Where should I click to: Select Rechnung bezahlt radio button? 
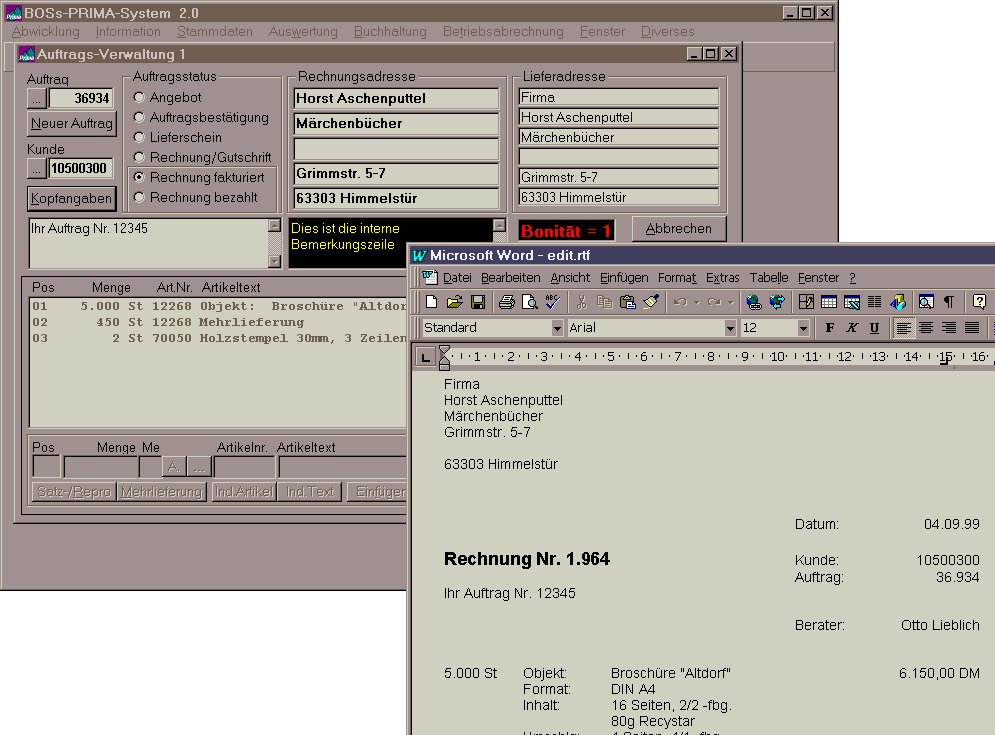(140, 198)
